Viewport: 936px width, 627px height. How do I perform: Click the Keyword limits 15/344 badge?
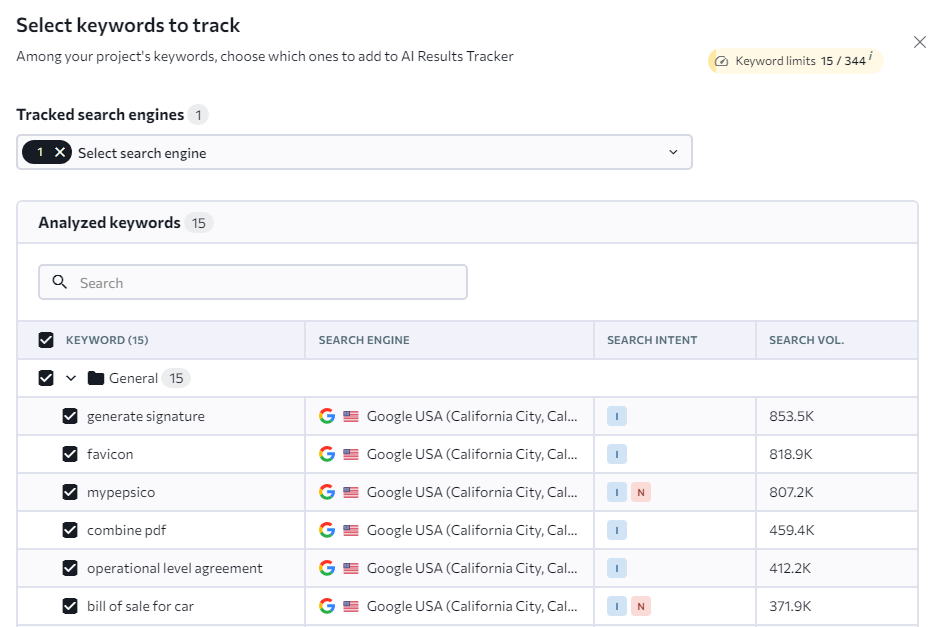click(794, 61)
